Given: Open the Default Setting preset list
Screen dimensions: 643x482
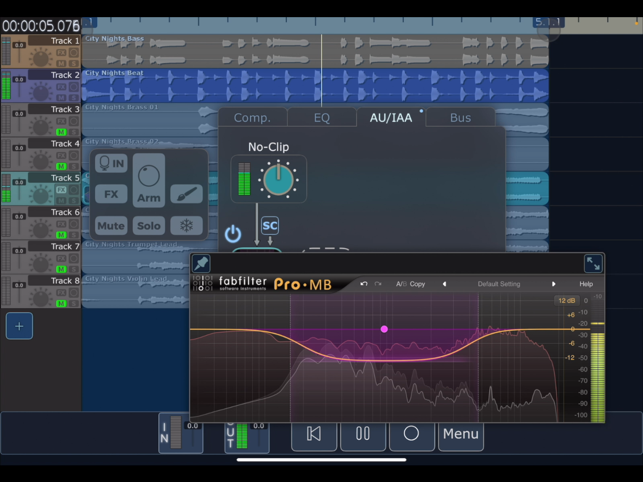Looking at the screenshot, I should coord(499,284).
